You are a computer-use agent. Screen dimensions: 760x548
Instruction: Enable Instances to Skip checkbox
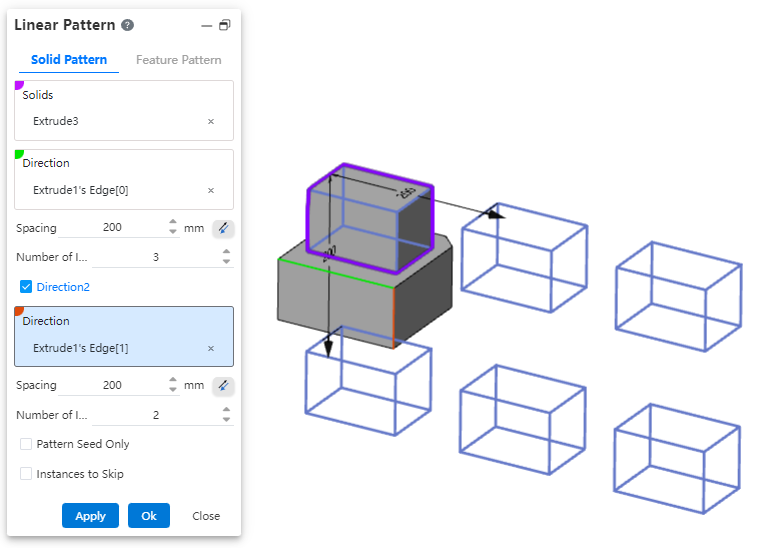pyautogui.click(x=26, y=474)
